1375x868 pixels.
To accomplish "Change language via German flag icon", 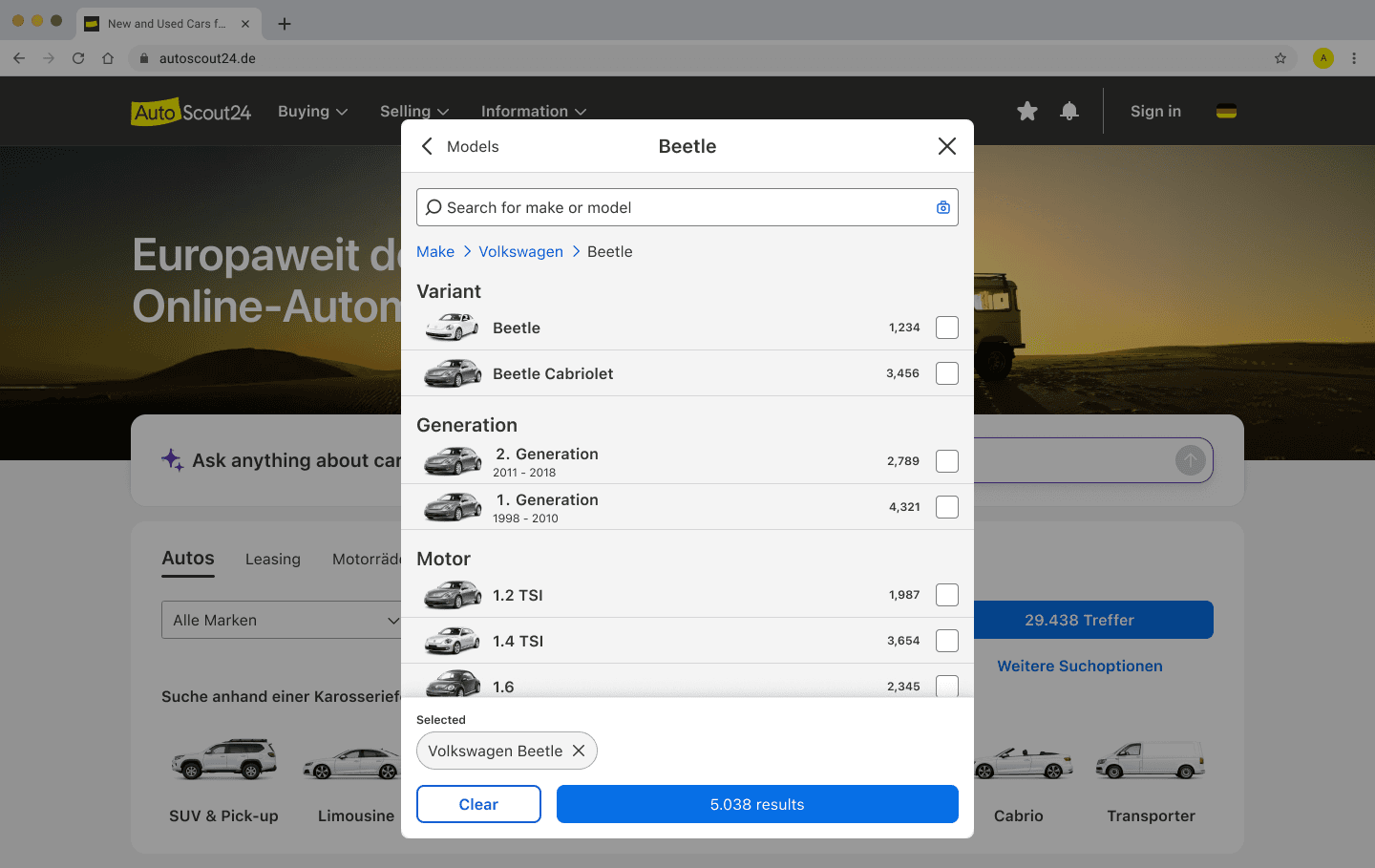I will pyautogui.click(x=1227, y=112).
